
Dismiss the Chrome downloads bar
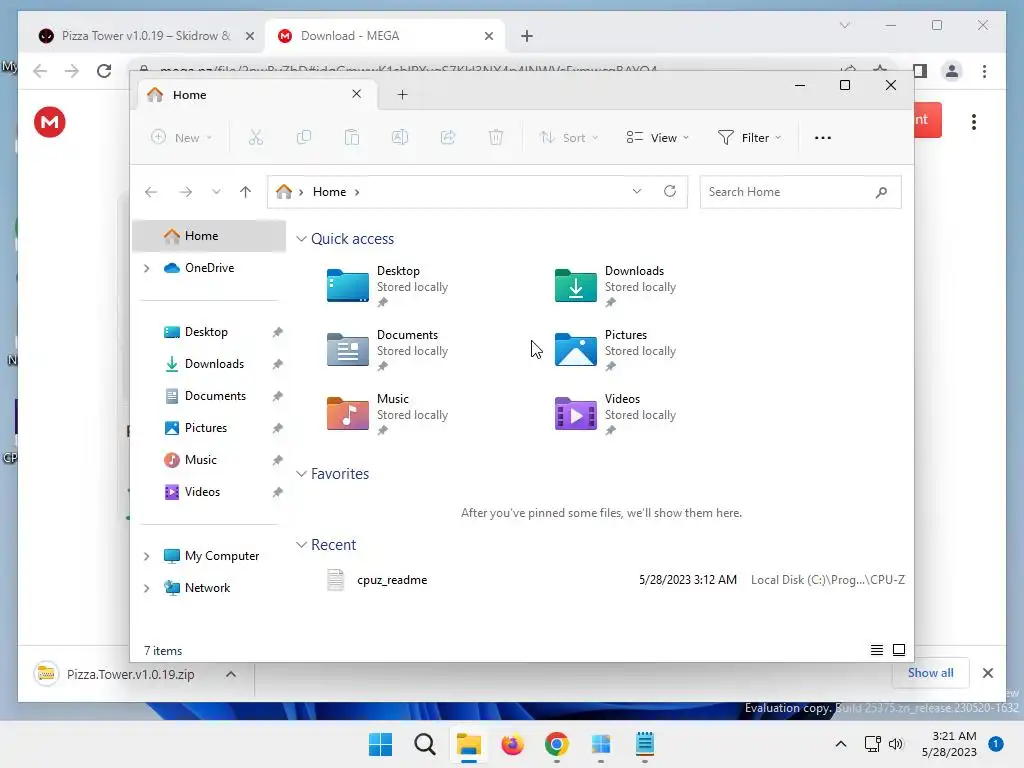pos(988,673)
